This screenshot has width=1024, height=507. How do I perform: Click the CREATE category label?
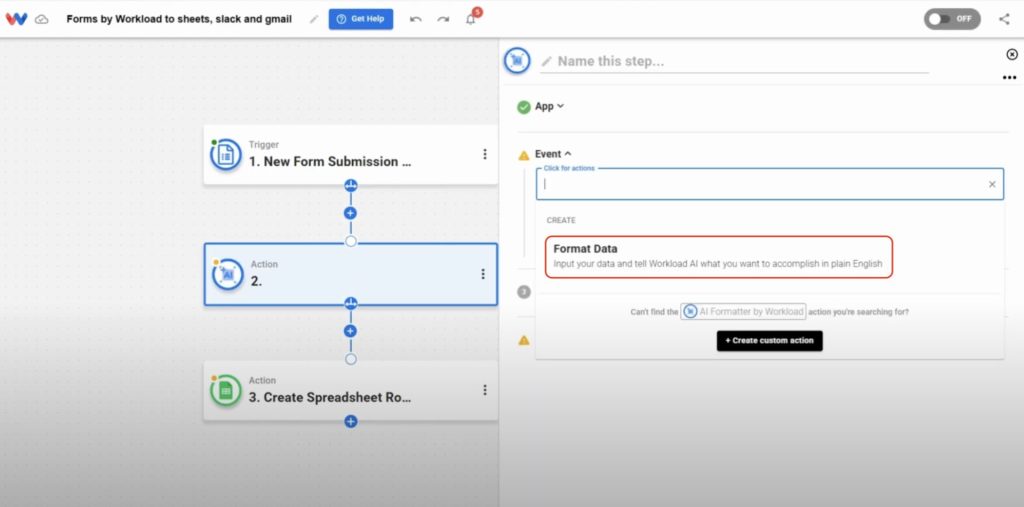click(x=561, y=220)
